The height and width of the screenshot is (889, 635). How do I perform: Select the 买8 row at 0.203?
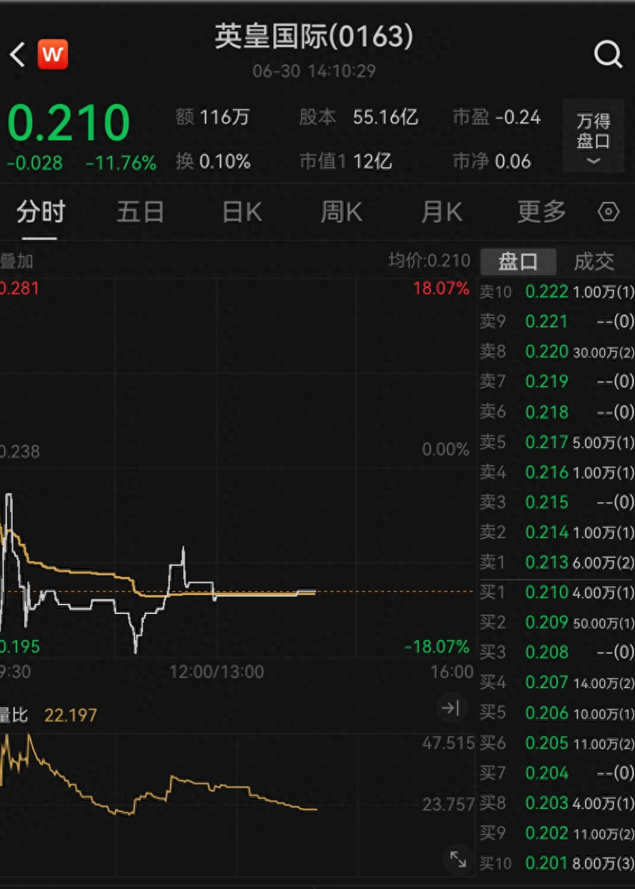557,803
